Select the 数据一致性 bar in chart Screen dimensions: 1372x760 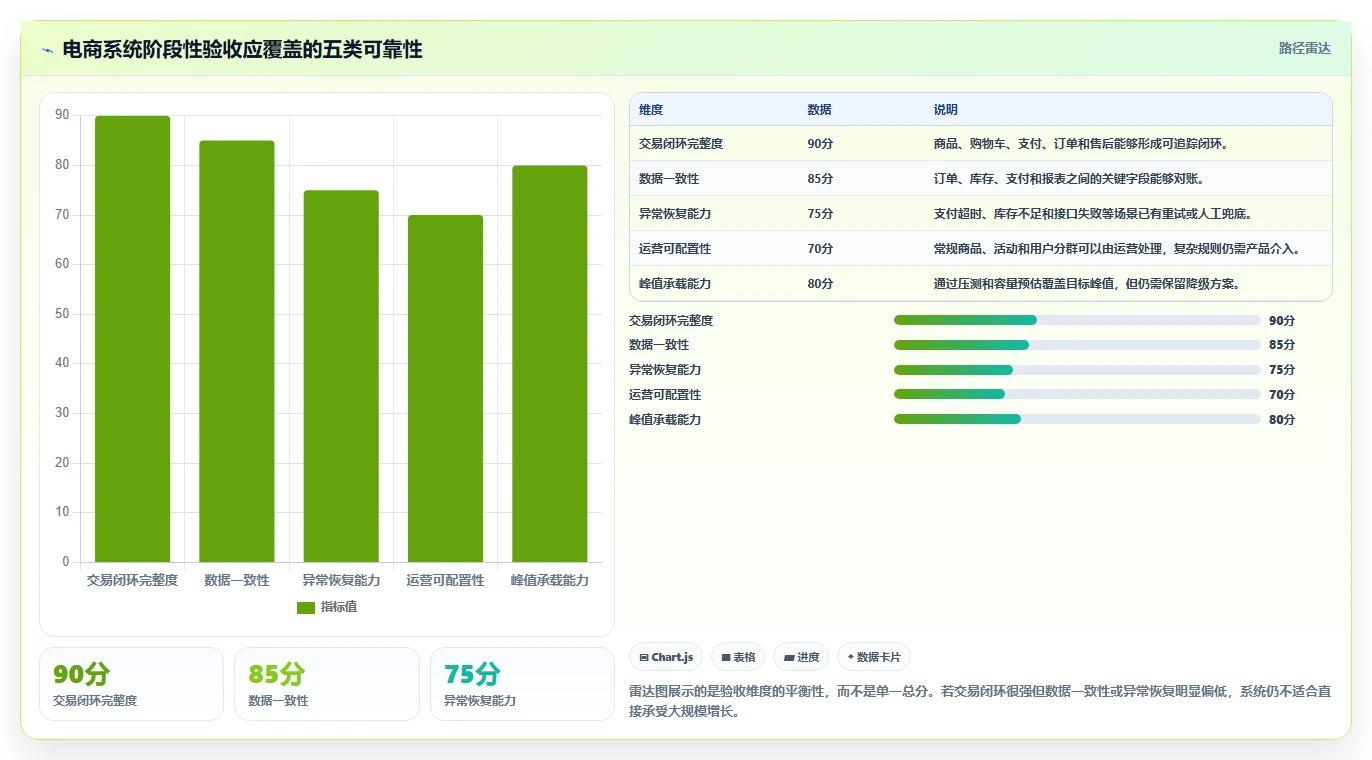click(237, 351)
